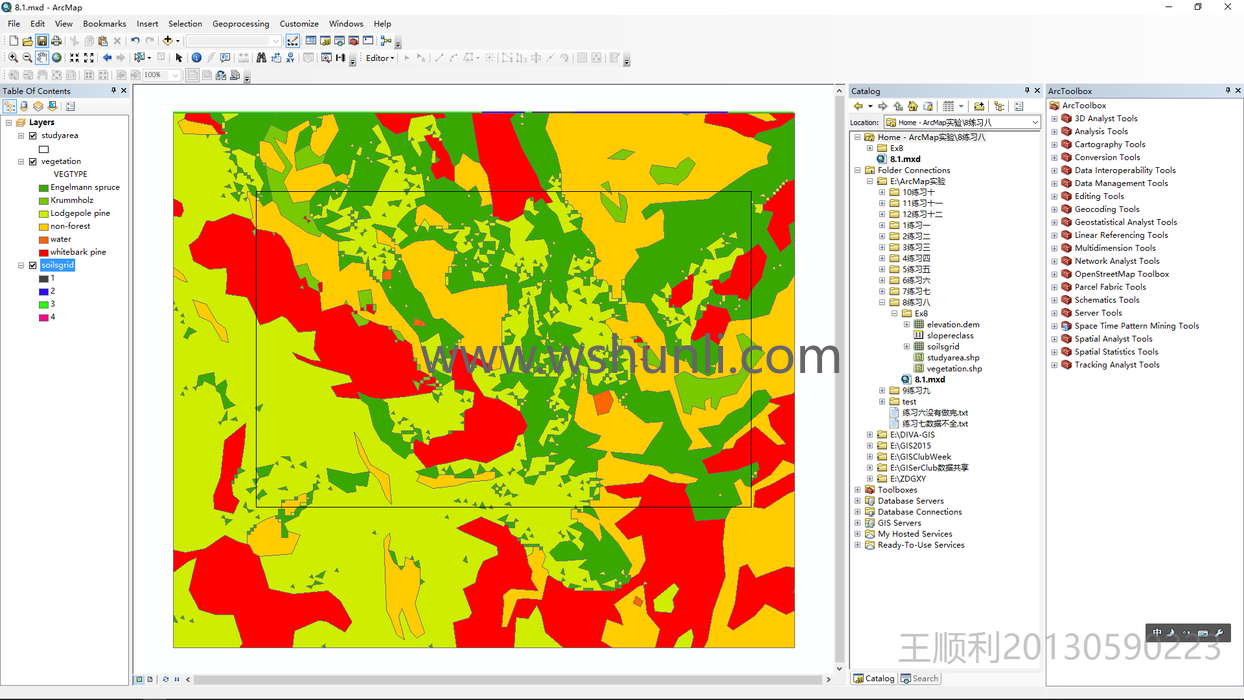This screenshot has width=1244, height=700.
Task: Click the ModelBuilder window icon
Action: [x=385, y=41]
